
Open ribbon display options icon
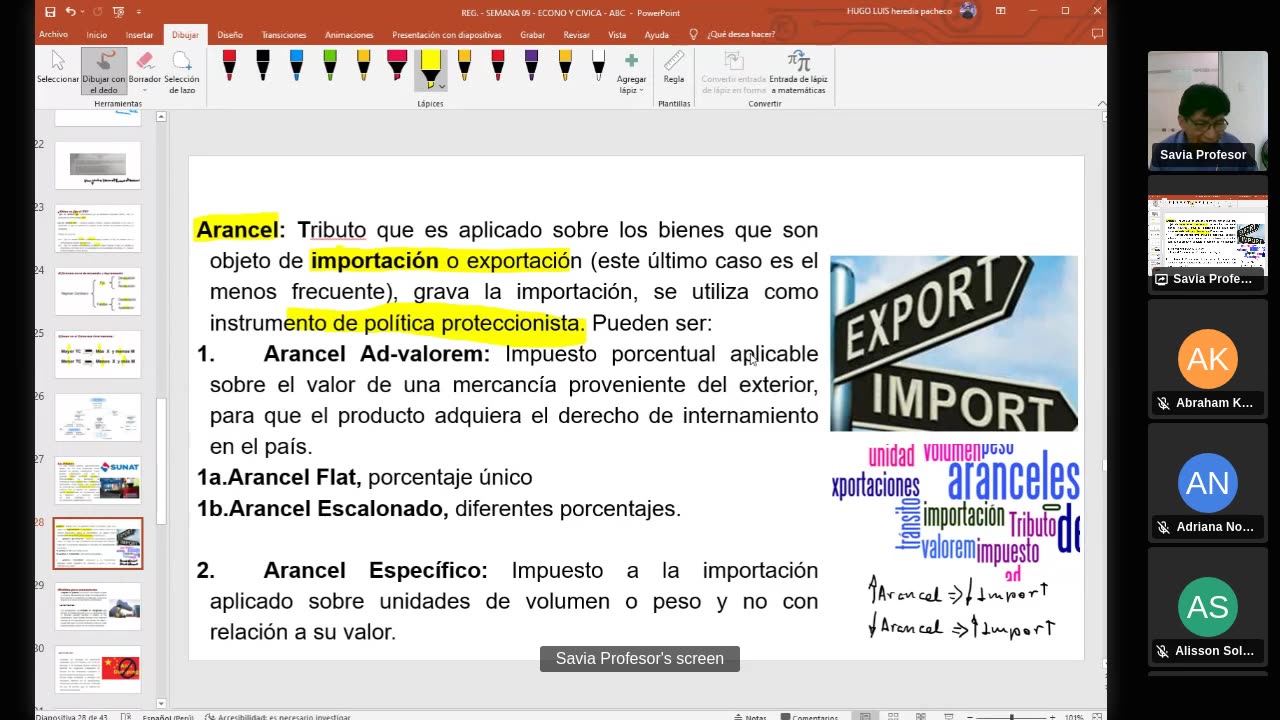(1000, 11)
